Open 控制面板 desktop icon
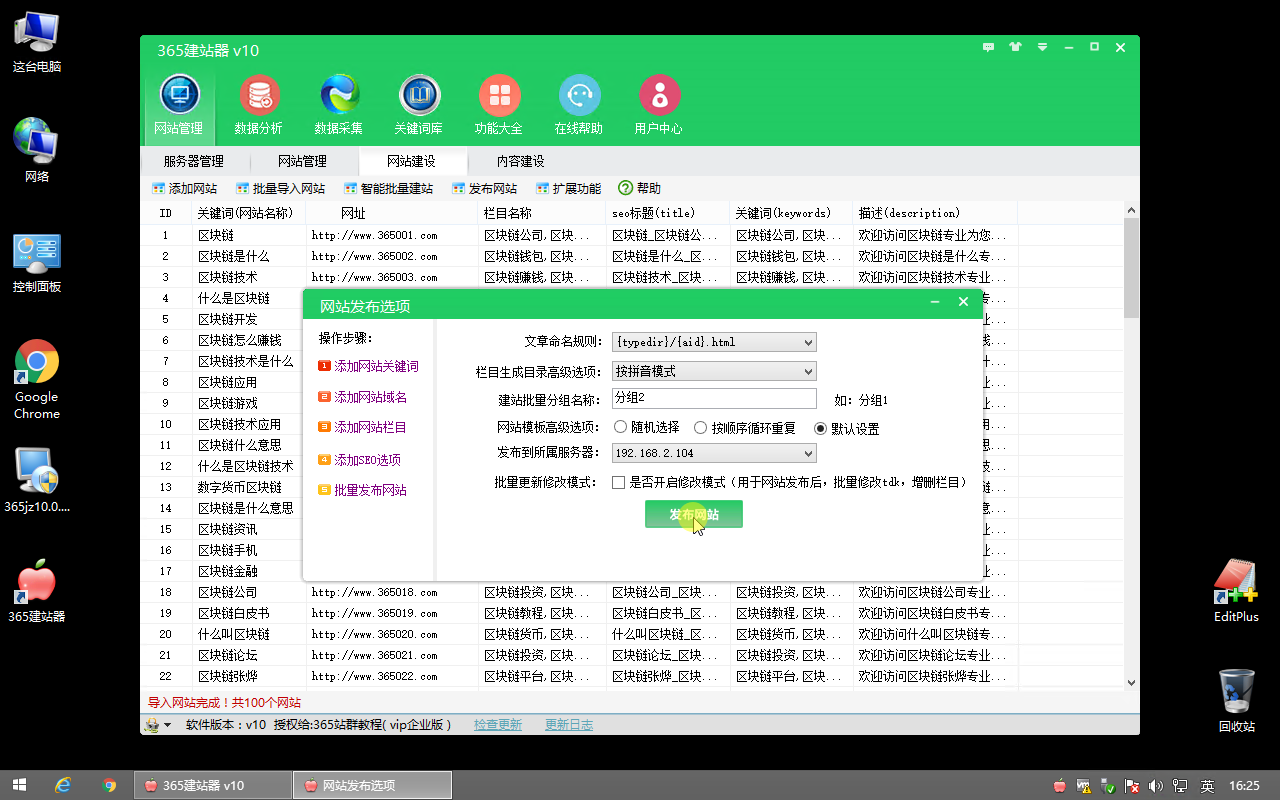This screenshot has width=1280, height=800. pyautogui.click(x=37, y=262)
